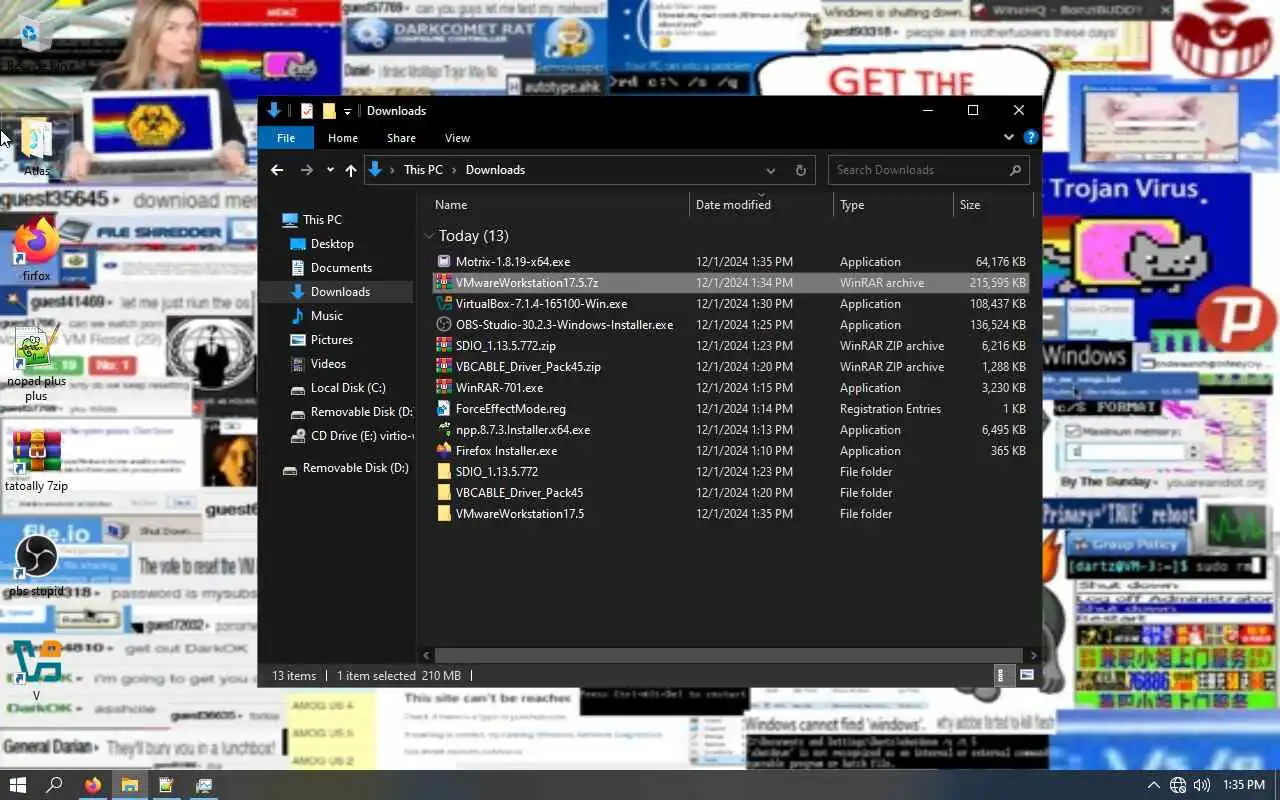Image resolution: width=1280 pixels, height=800 pixels.
Task: Select the VBCABLE_Driver_Pack45 folder
Action: [519, 493]
